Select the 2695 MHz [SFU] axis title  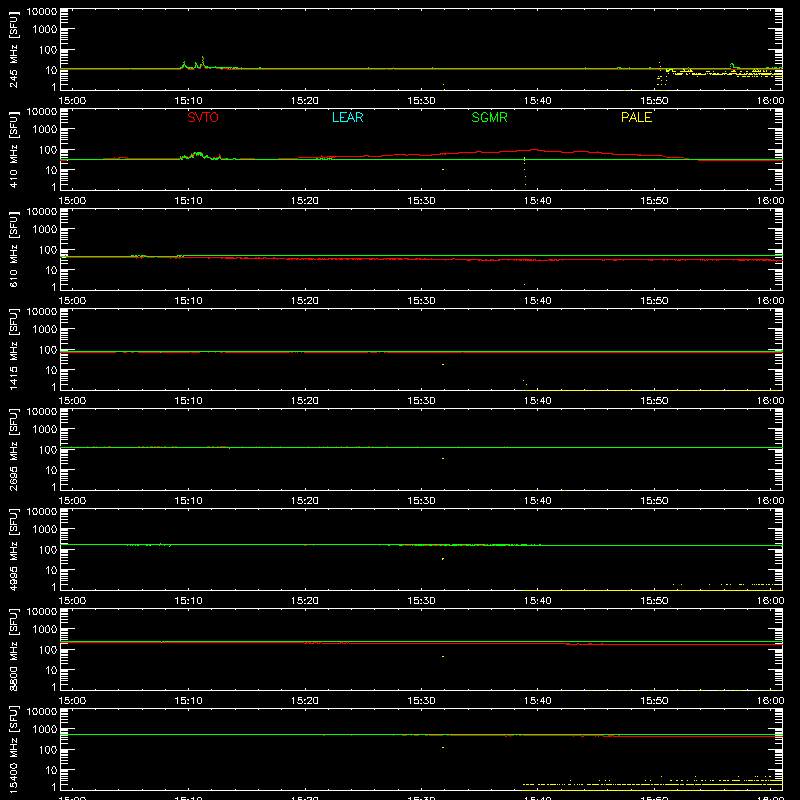pos(13,449)
